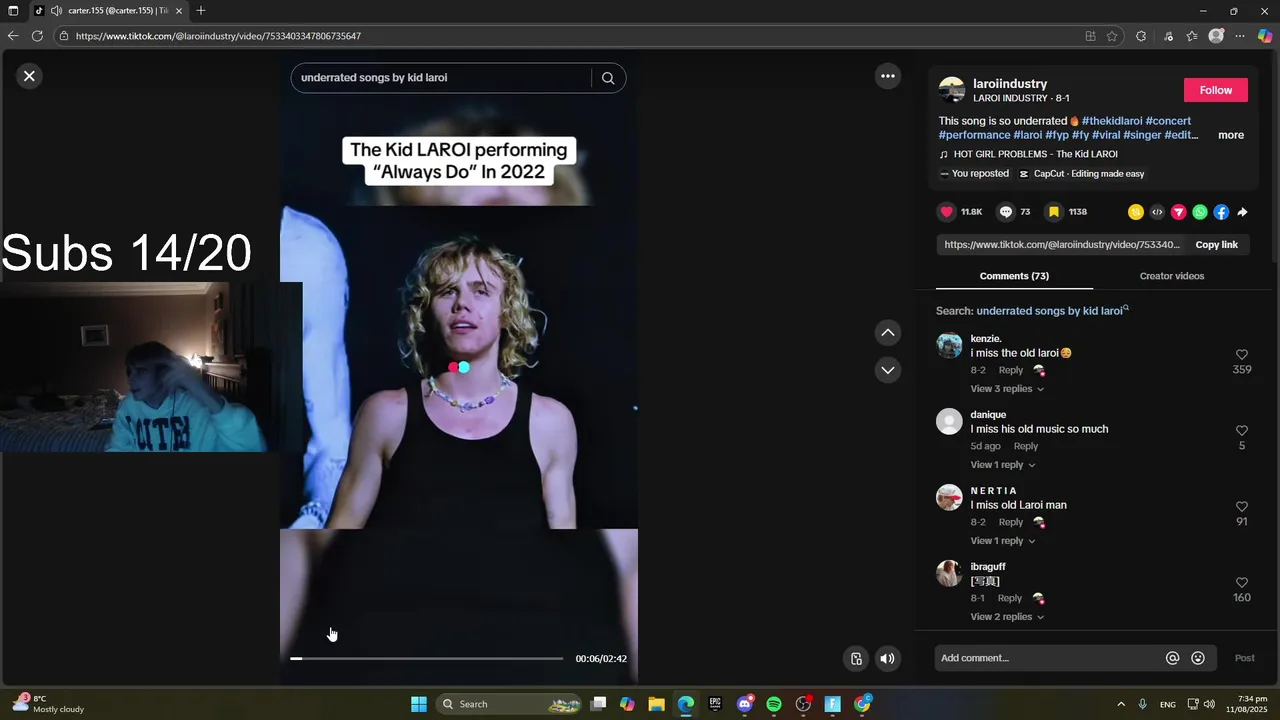The image size is (1280, 720).
Task: Like danique's comment heart
Action: pos(1242,431)
